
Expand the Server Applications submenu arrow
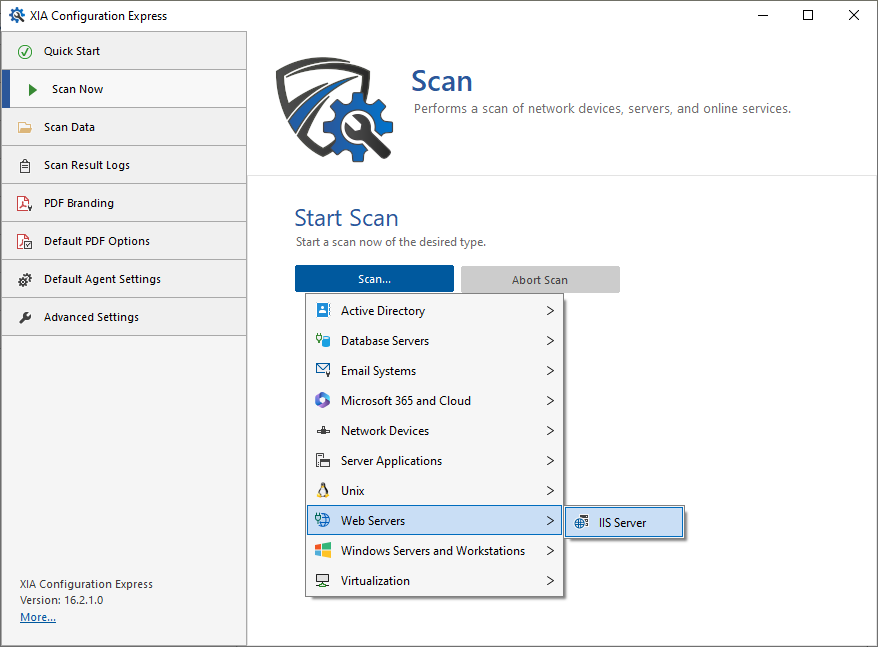[550, 460]
